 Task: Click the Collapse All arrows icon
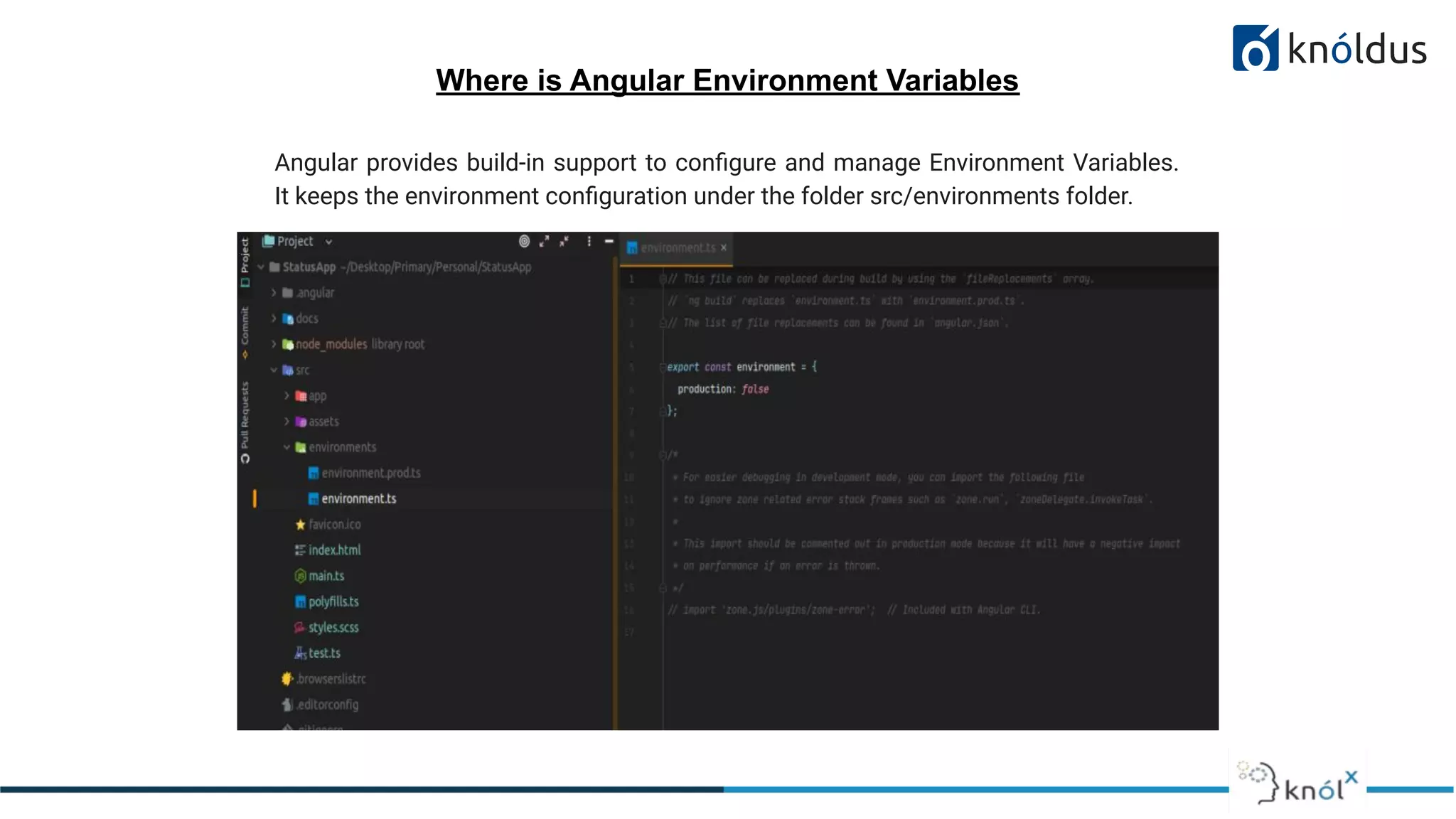(x=564, y=242)
